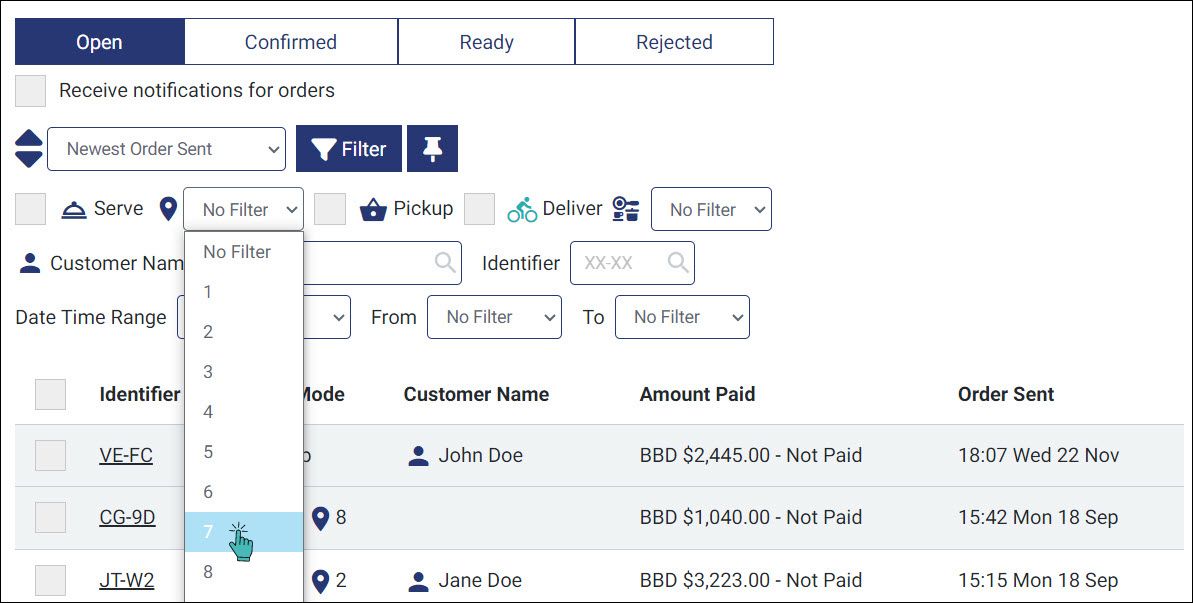Collapse the Serve table No Filter dropdown

click(243, 209)
